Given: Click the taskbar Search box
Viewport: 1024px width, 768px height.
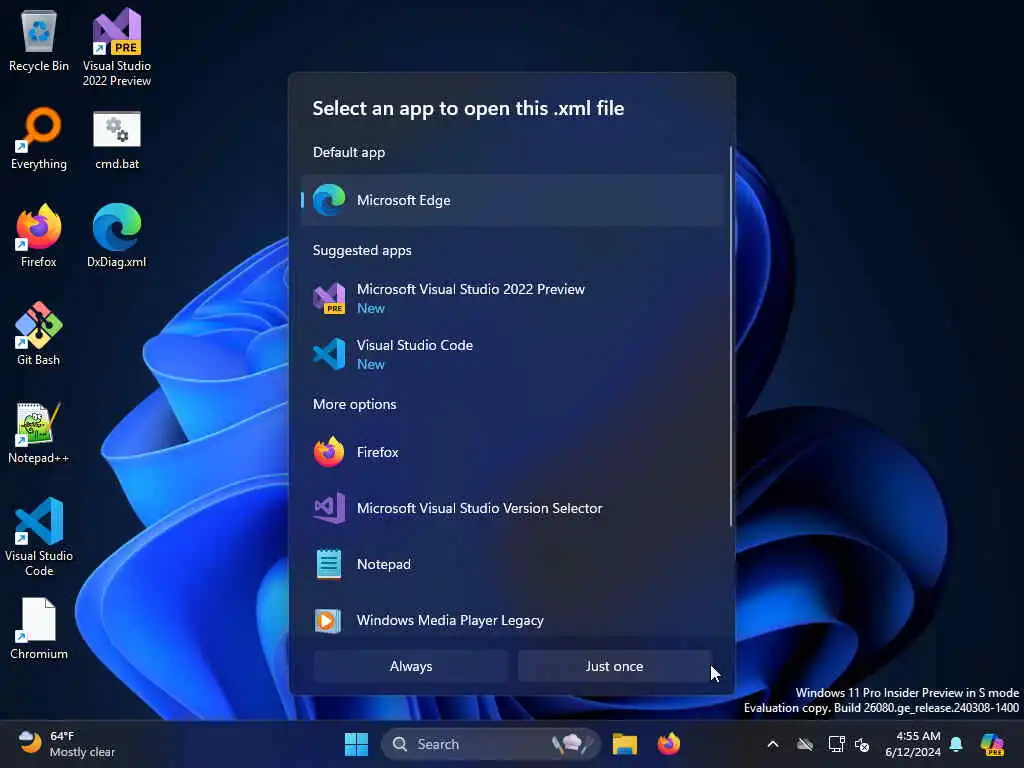Looking at the screenshot, I should point(490,744).
